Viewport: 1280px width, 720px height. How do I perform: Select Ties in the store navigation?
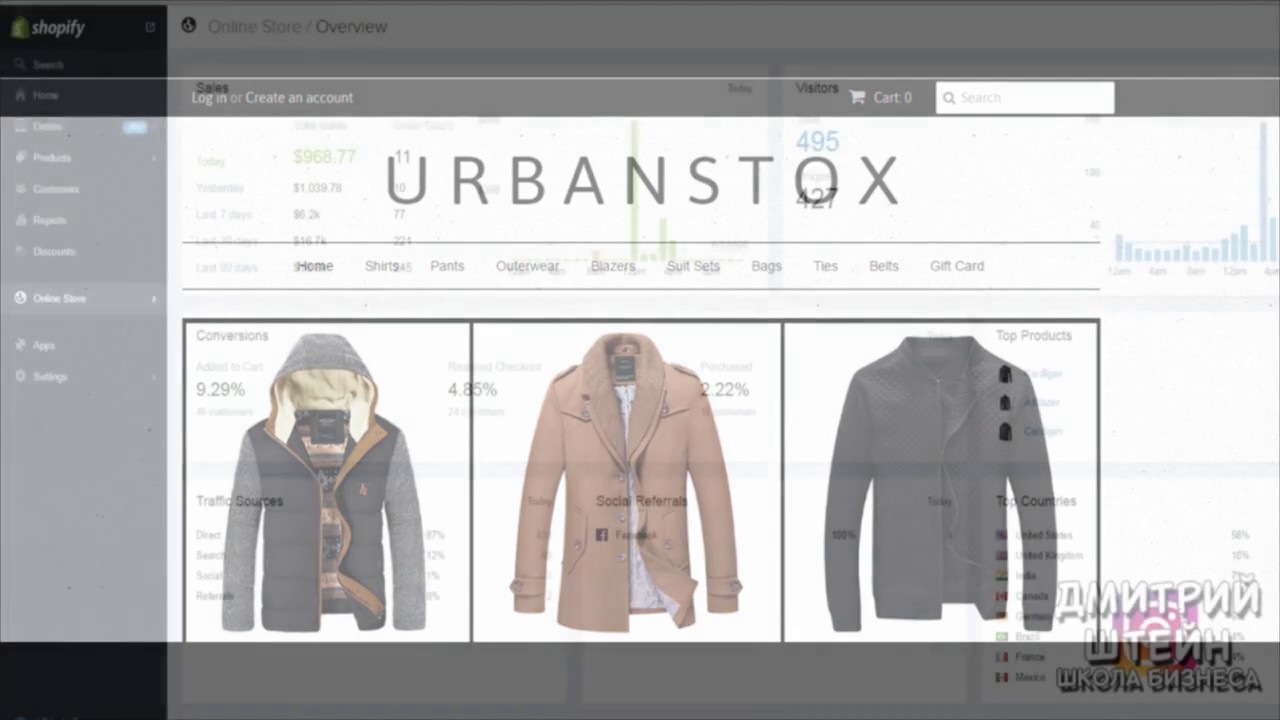pyautogui.click(x=825, y=266)
